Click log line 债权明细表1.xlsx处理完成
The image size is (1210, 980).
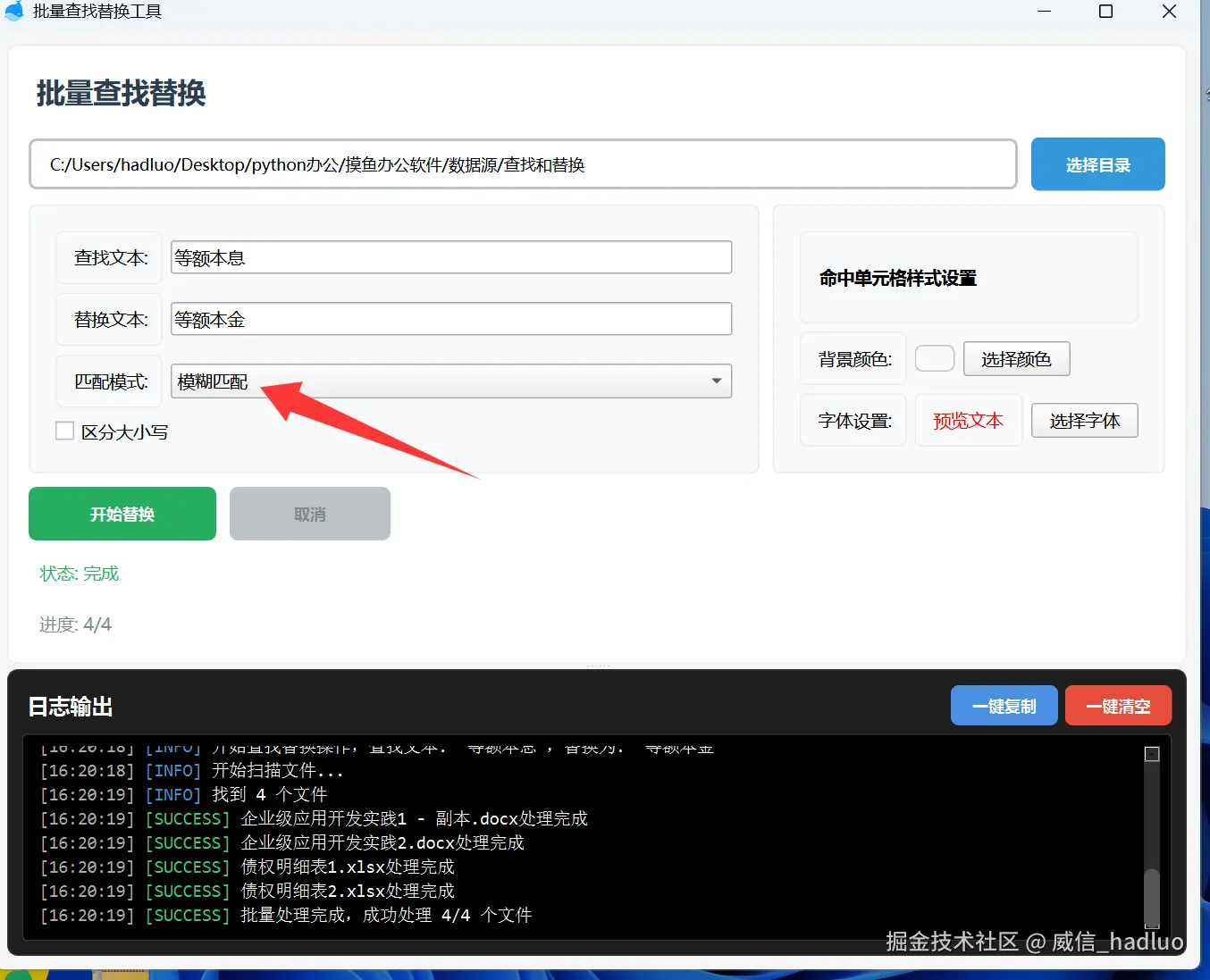(247, 867)
